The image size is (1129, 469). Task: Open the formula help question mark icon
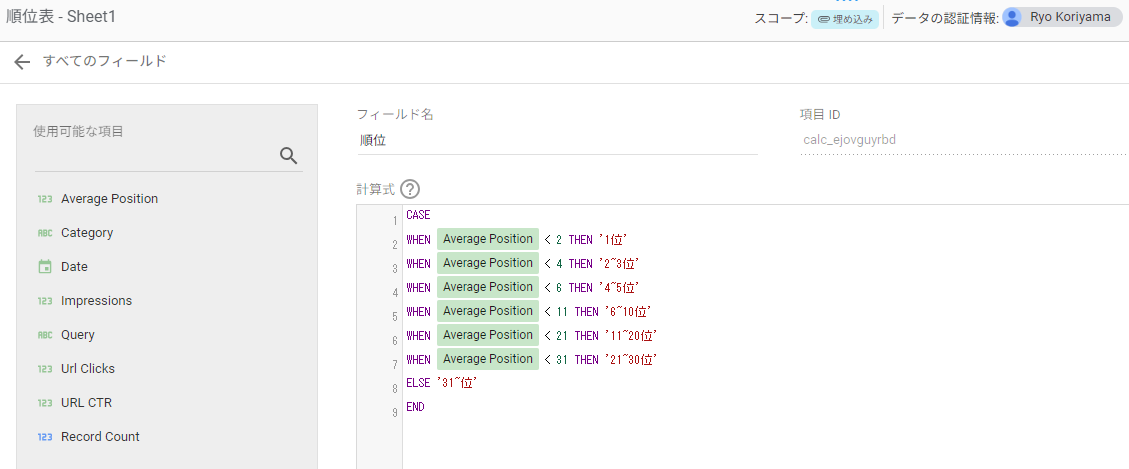coord(410,189)
